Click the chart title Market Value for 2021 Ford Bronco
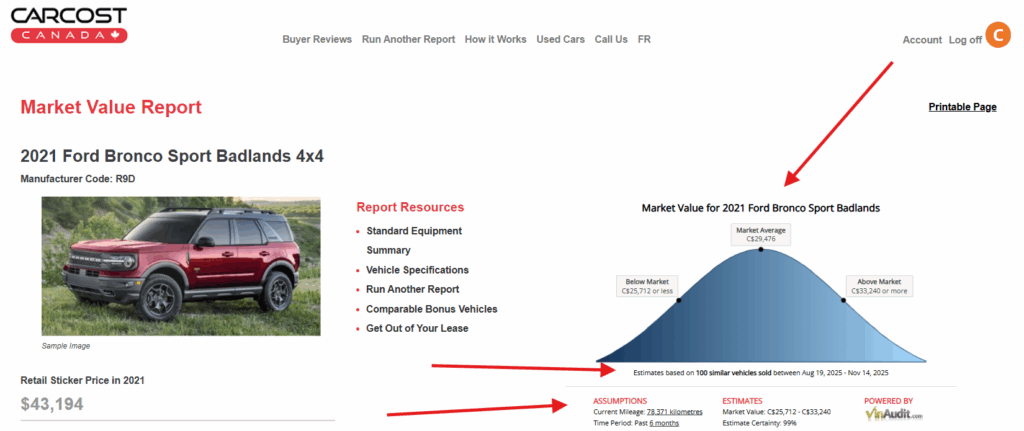 761,208
